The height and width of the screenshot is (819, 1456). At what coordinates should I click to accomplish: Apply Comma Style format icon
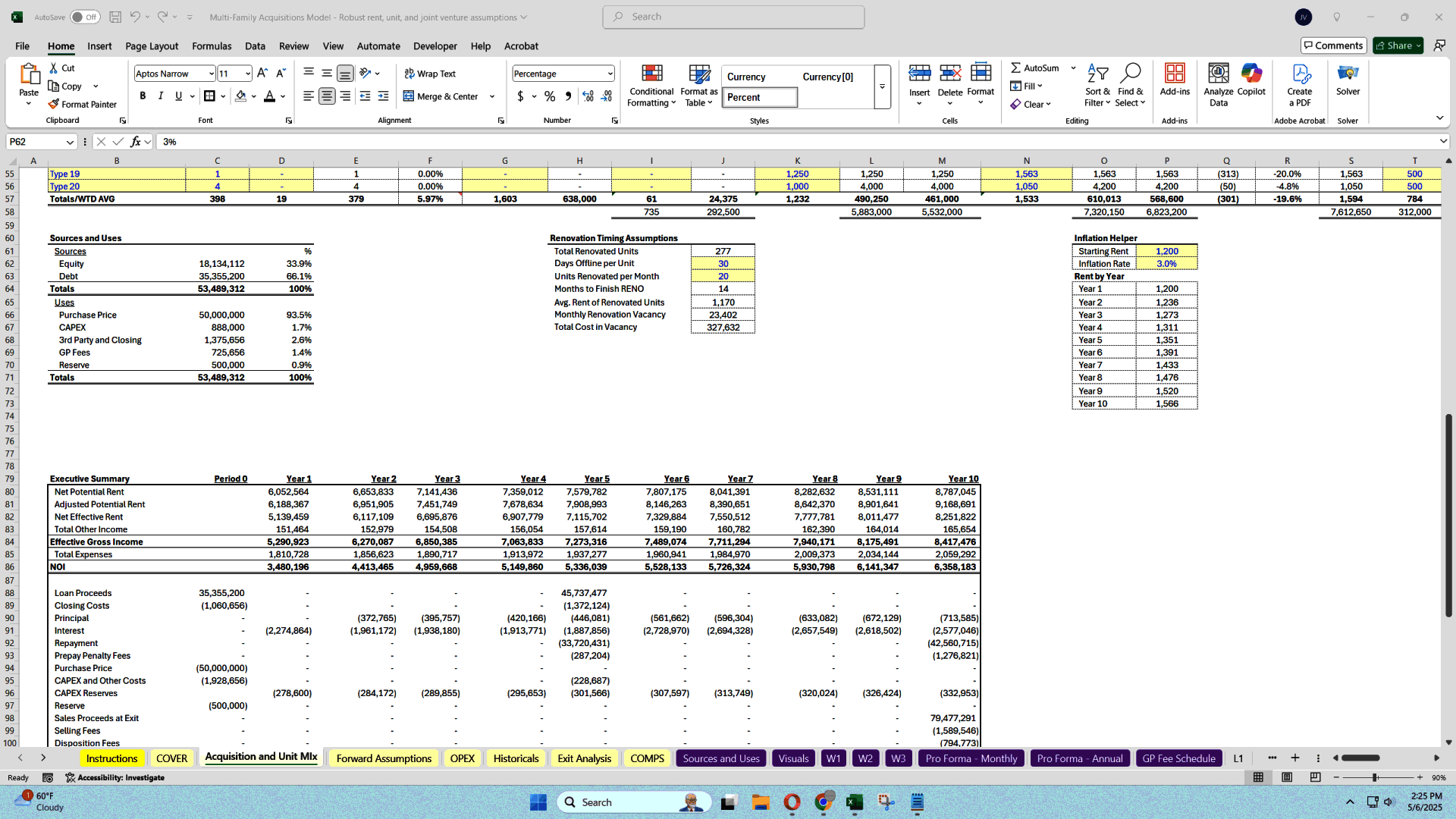[x=568, y=96]
